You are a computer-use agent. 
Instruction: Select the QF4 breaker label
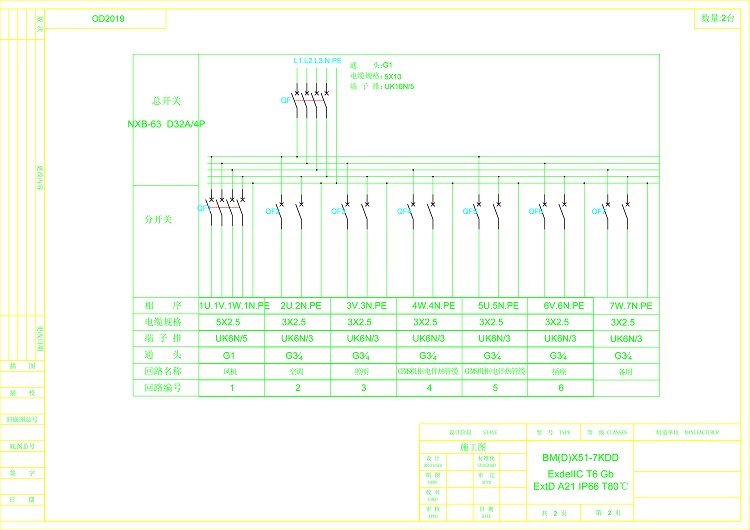coord(404,211)
